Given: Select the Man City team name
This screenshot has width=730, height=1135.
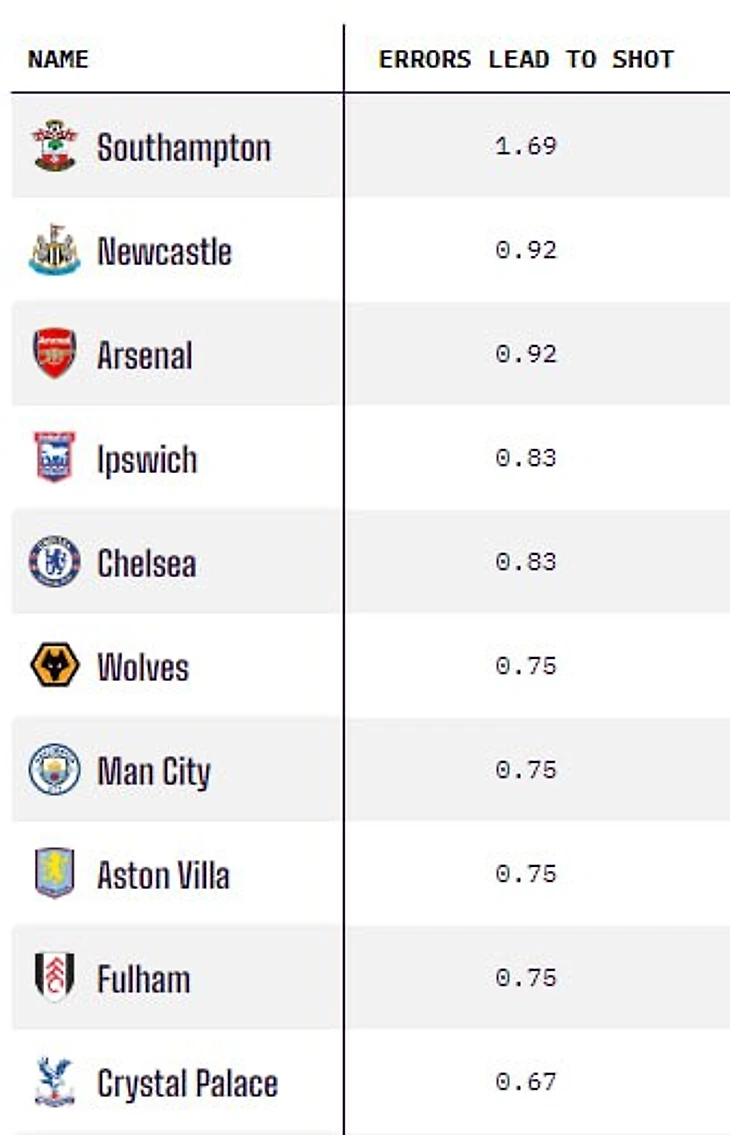Looking at the screenshot, I should [x=154, y=772].
